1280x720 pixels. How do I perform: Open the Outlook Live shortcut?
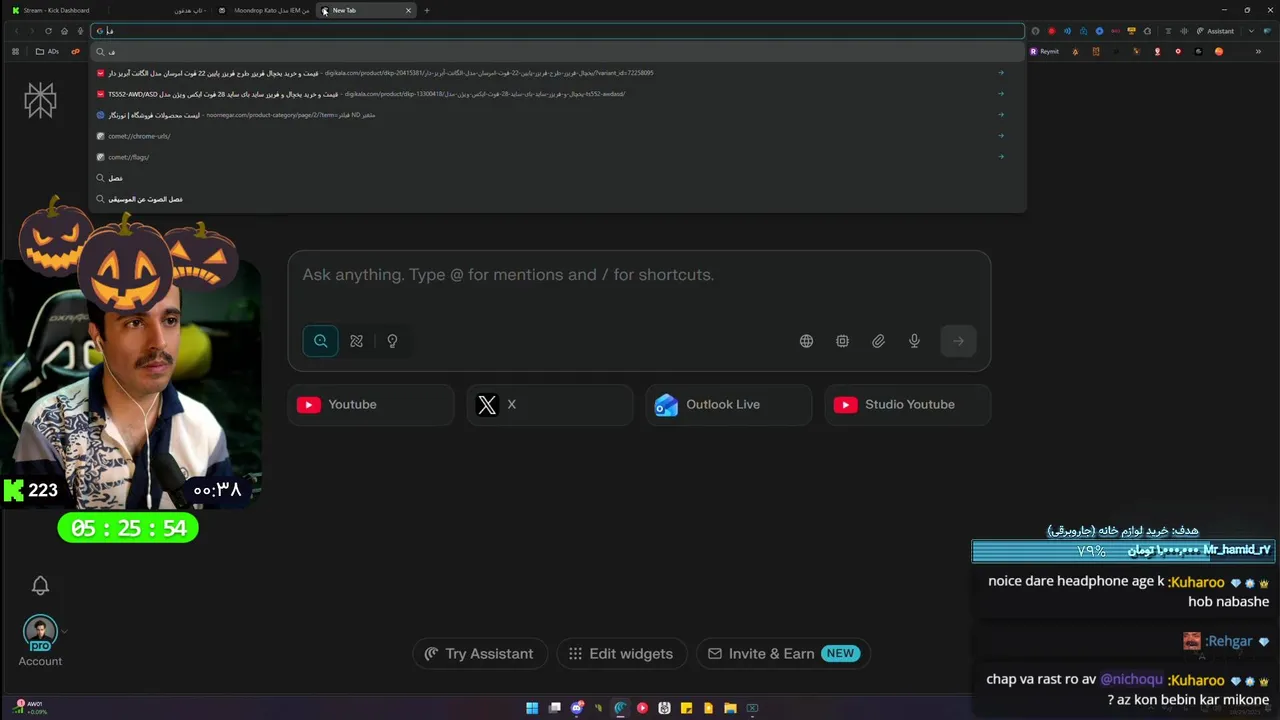pos(729,405)
